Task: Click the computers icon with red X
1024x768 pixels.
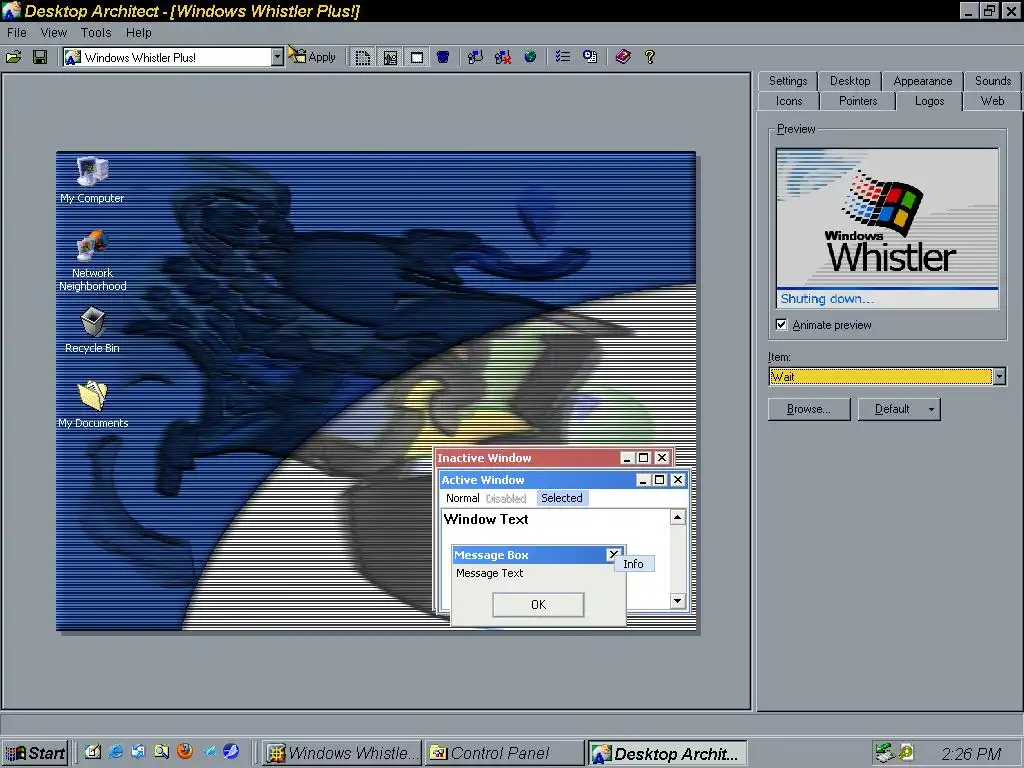Action: pos(502,57)
